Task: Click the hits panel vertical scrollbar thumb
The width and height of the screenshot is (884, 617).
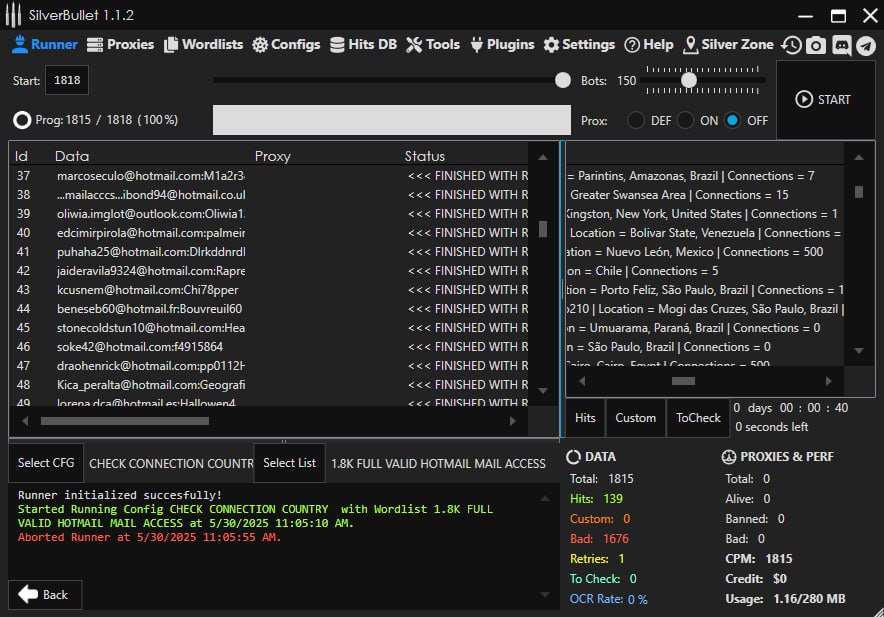Action: pyautogui.click(x=859, y=192)
